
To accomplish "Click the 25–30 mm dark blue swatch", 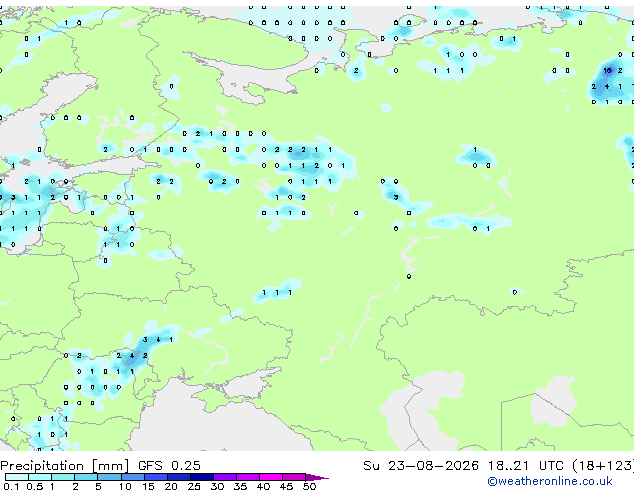I will coord(201,477).
